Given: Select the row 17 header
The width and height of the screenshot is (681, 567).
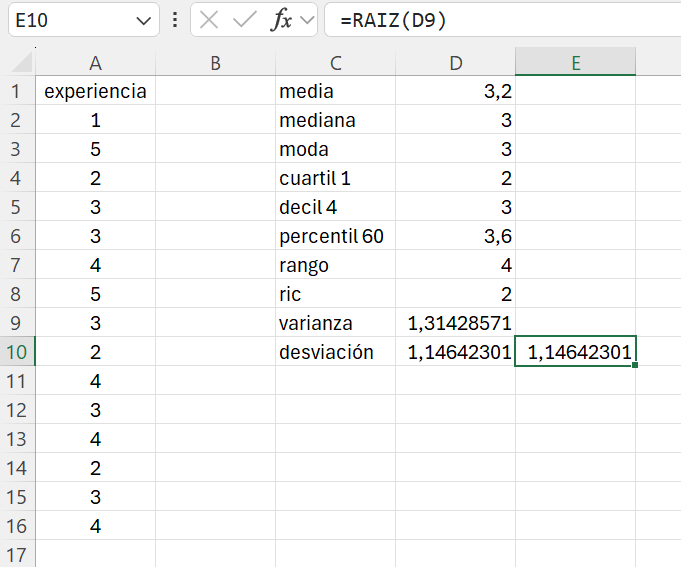Looking at the screenshot, I should [x=17, y=554].
